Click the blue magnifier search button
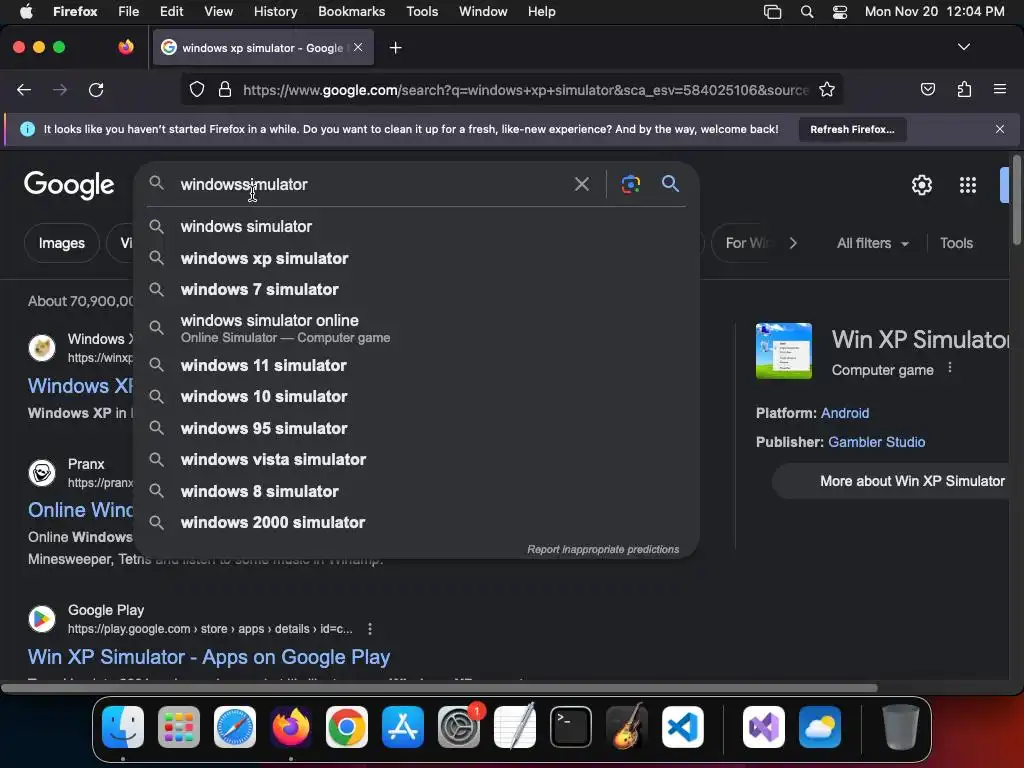The image size is (1024, 768). pos(670,184)
